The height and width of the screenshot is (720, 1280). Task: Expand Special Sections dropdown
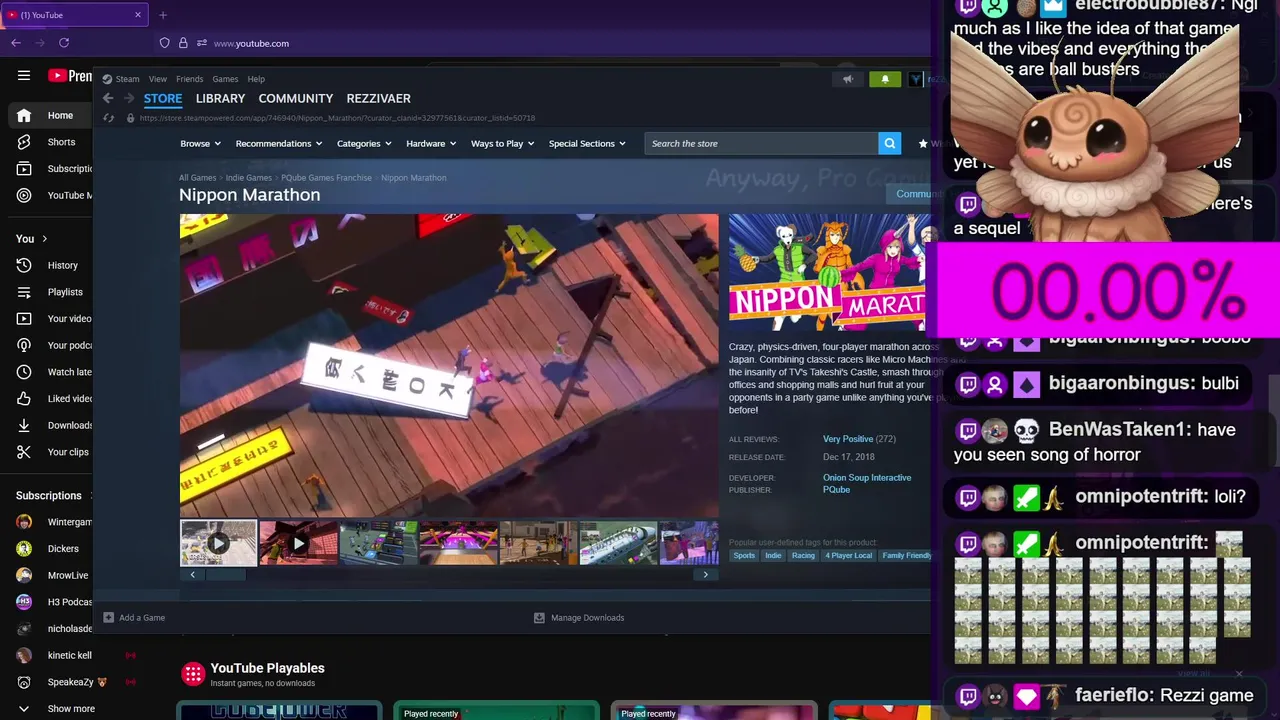pos(587,144)
